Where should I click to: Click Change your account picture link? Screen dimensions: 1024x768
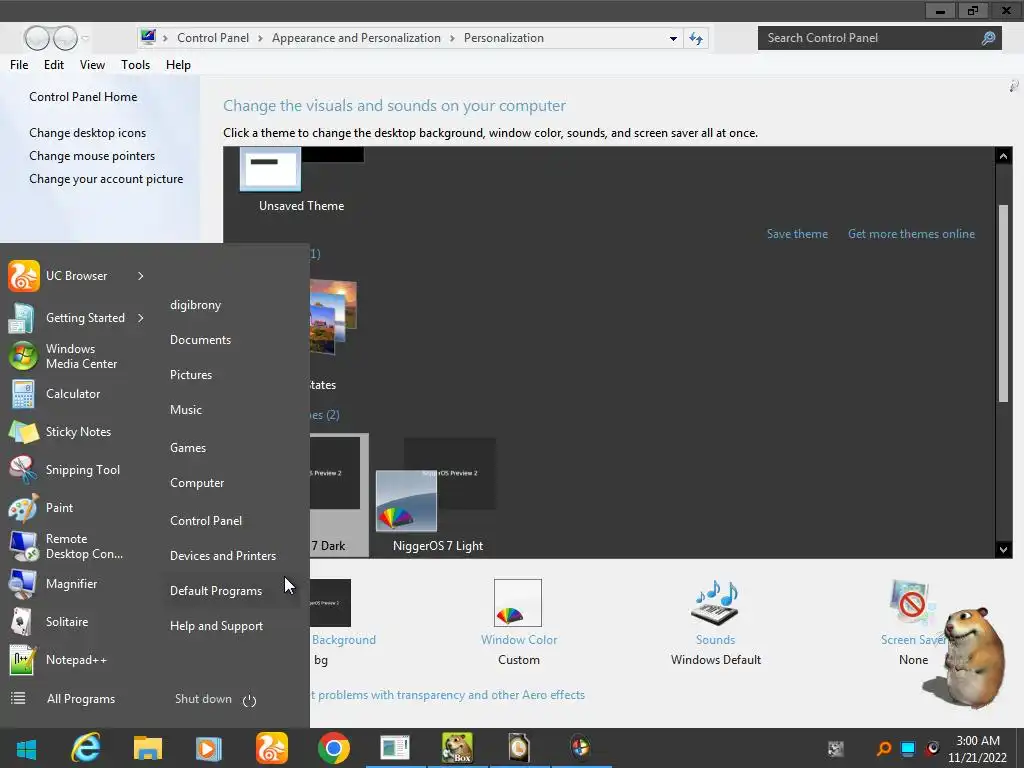(106, 179)
